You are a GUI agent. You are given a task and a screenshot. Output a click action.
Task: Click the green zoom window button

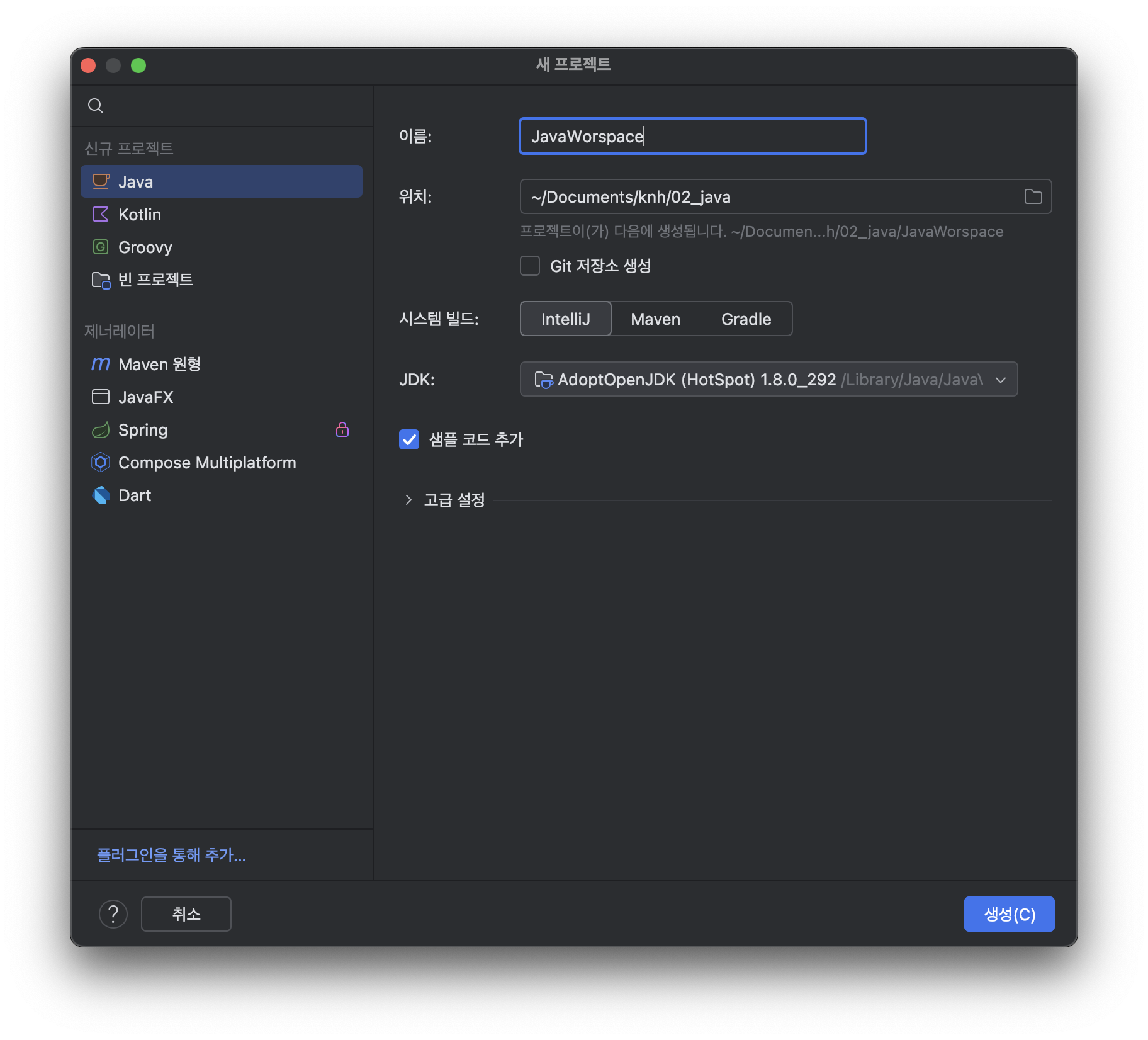(x=138, y=65)
